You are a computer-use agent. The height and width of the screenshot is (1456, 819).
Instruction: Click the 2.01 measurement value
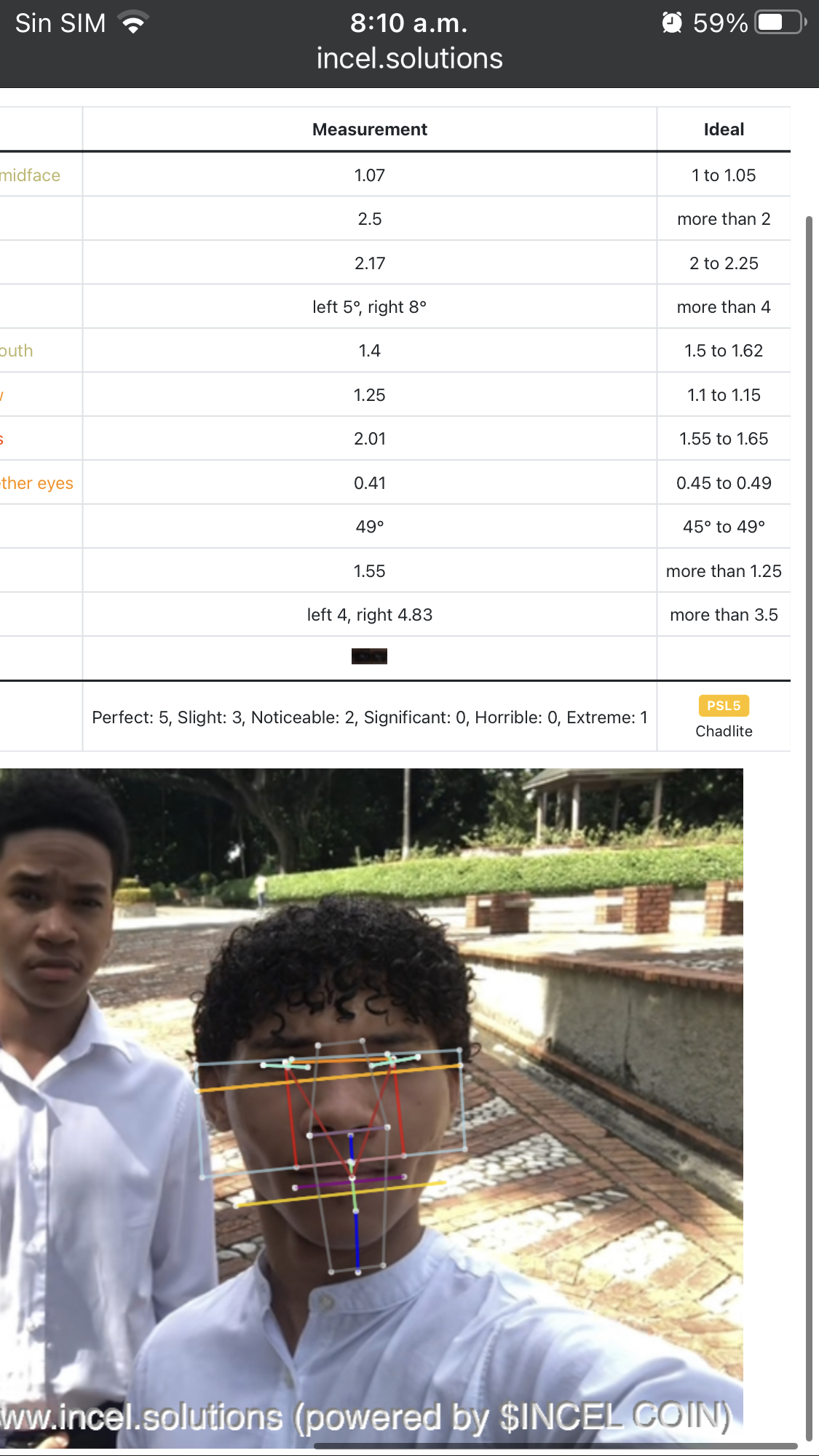[x=370, y=439]
